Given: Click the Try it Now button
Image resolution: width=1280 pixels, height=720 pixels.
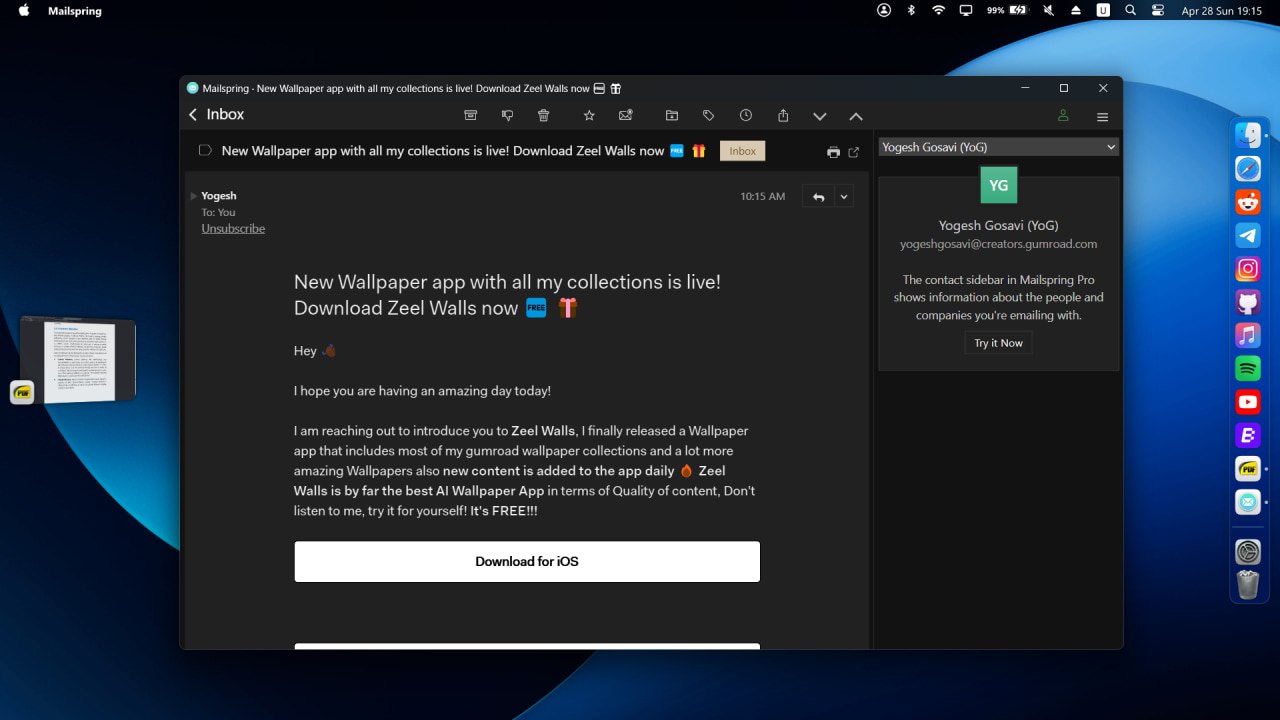Looking at the screenshot, I should pos(999,343).
